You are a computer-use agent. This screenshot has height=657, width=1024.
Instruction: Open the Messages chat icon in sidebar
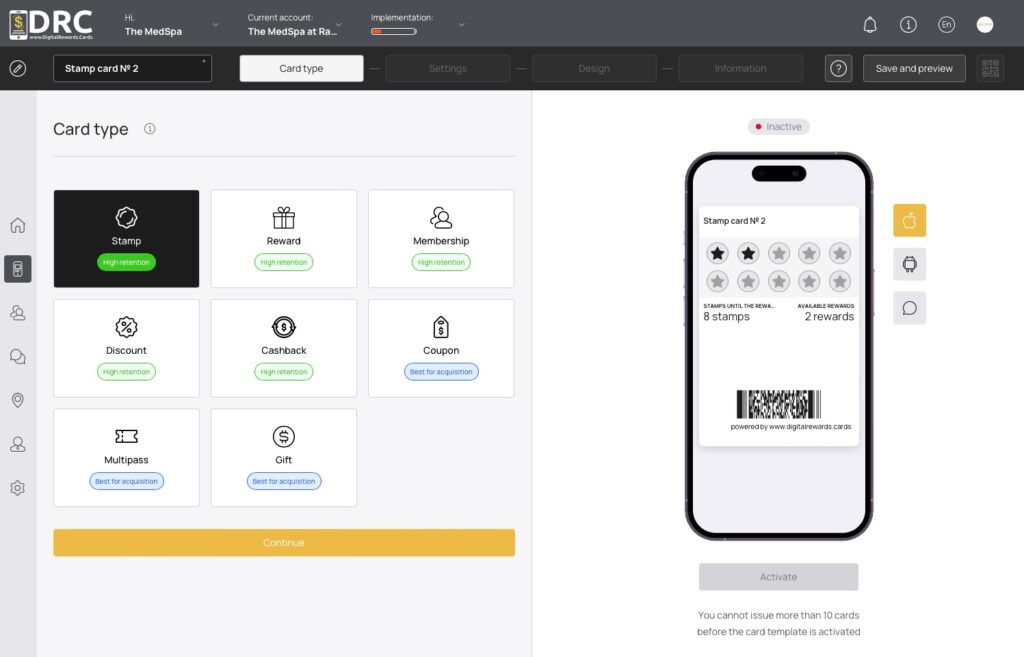point(18,357)
